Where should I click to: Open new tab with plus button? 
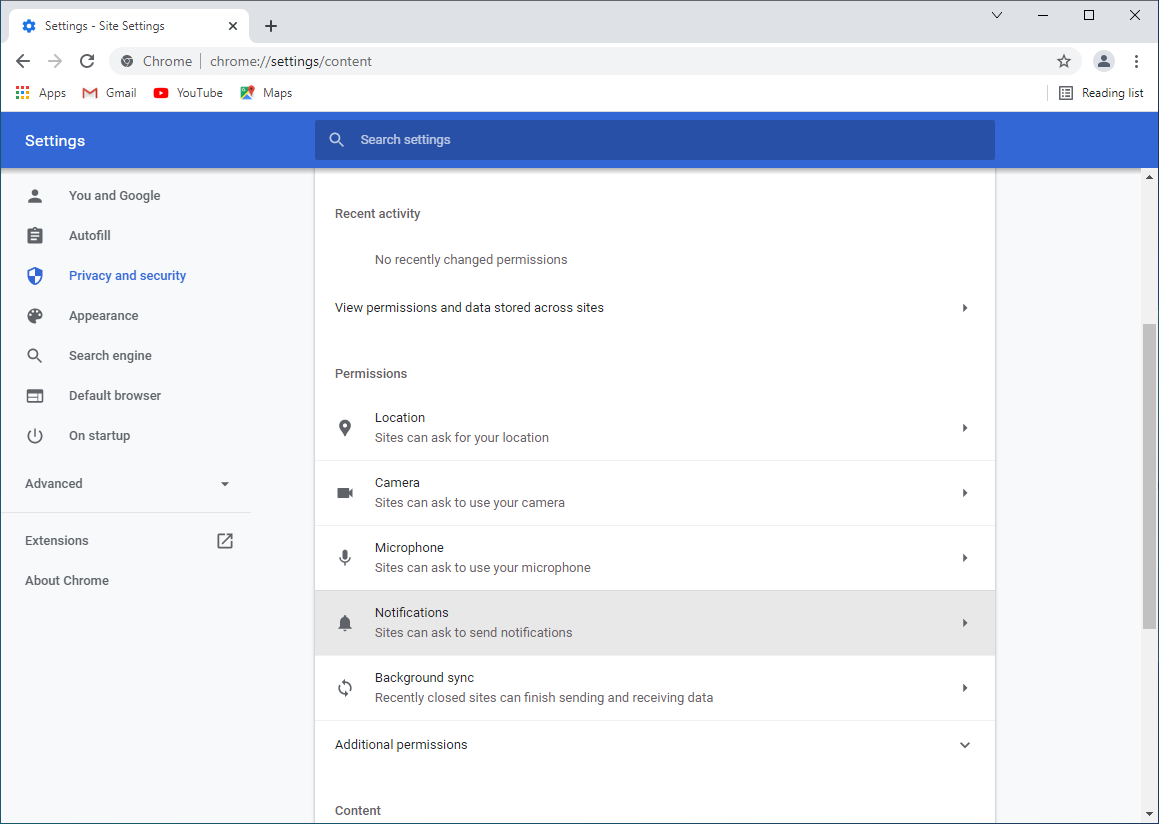271,26
